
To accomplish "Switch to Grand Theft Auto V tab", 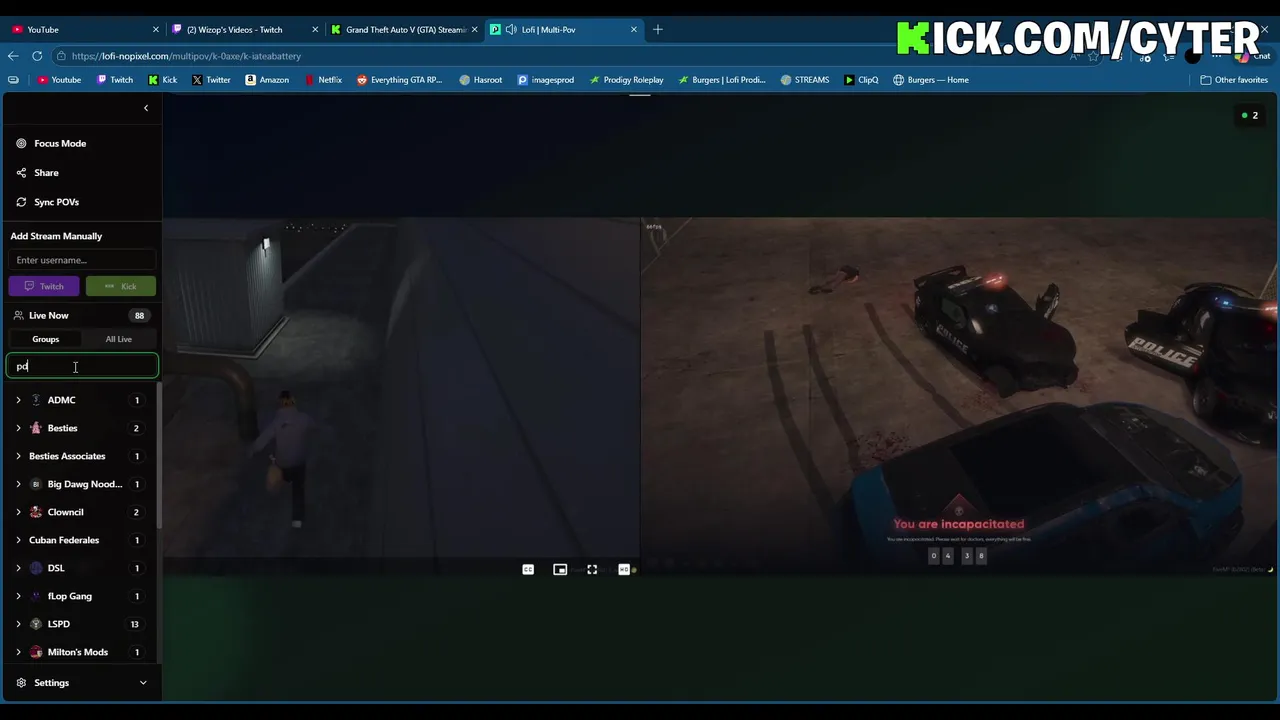I will [405, 30].
